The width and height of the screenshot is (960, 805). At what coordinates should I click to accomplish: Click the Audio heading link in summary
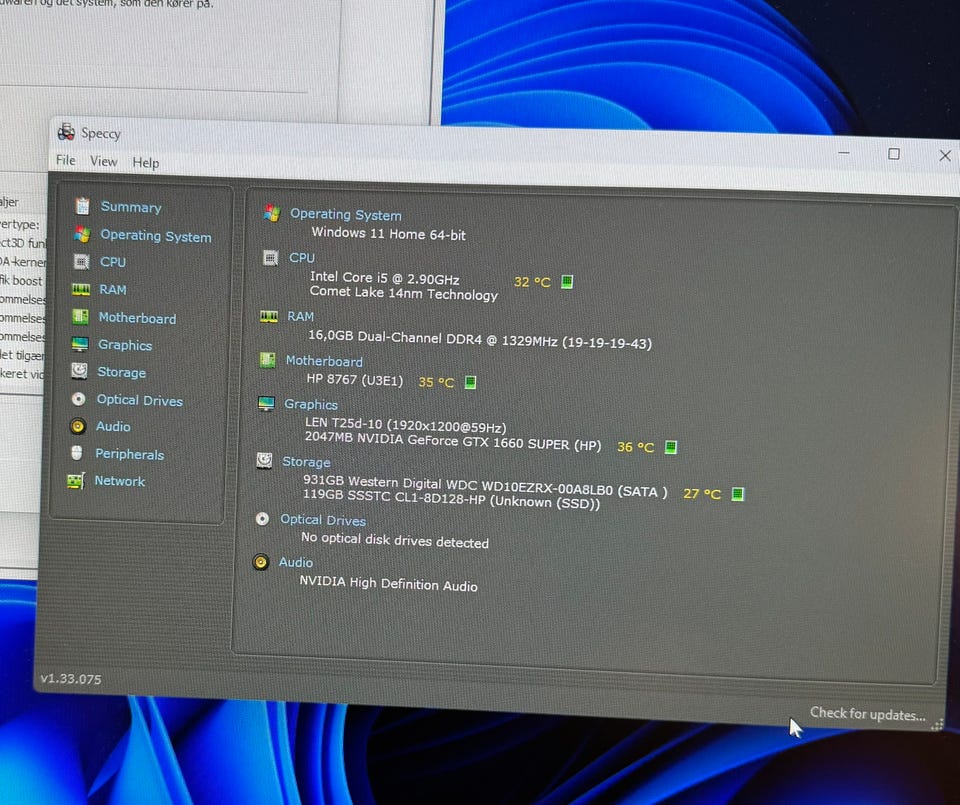point(296,562)
